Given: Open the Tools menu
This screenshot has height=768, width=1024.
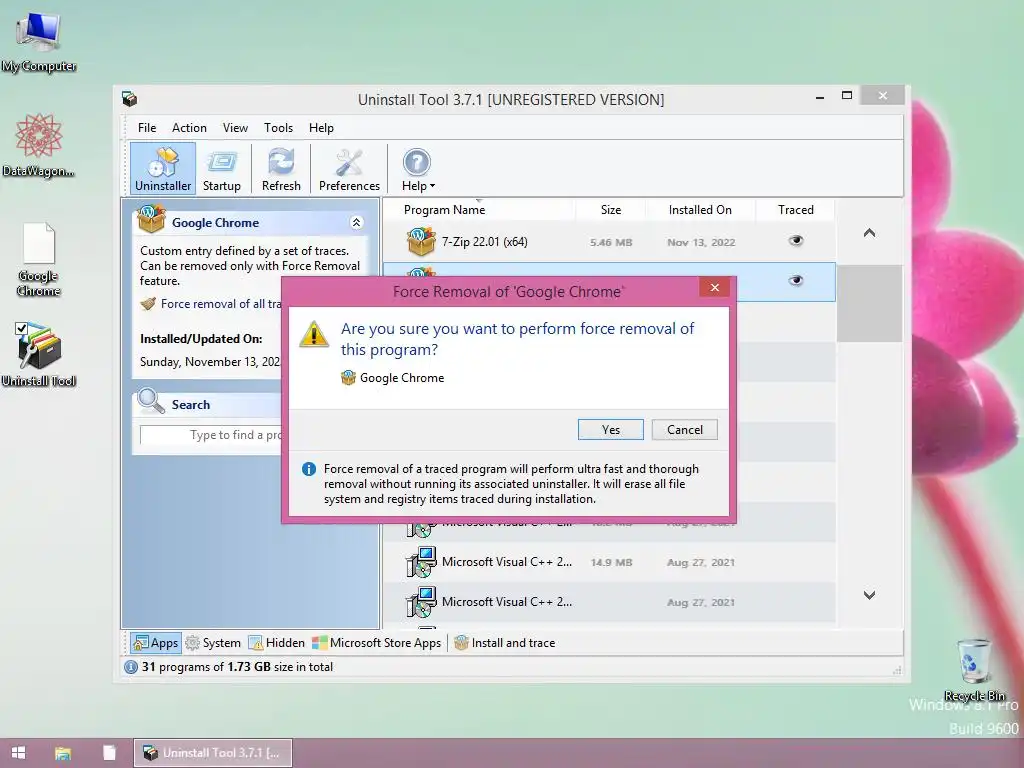Looking at the screenshot, I should pos(278,128).
